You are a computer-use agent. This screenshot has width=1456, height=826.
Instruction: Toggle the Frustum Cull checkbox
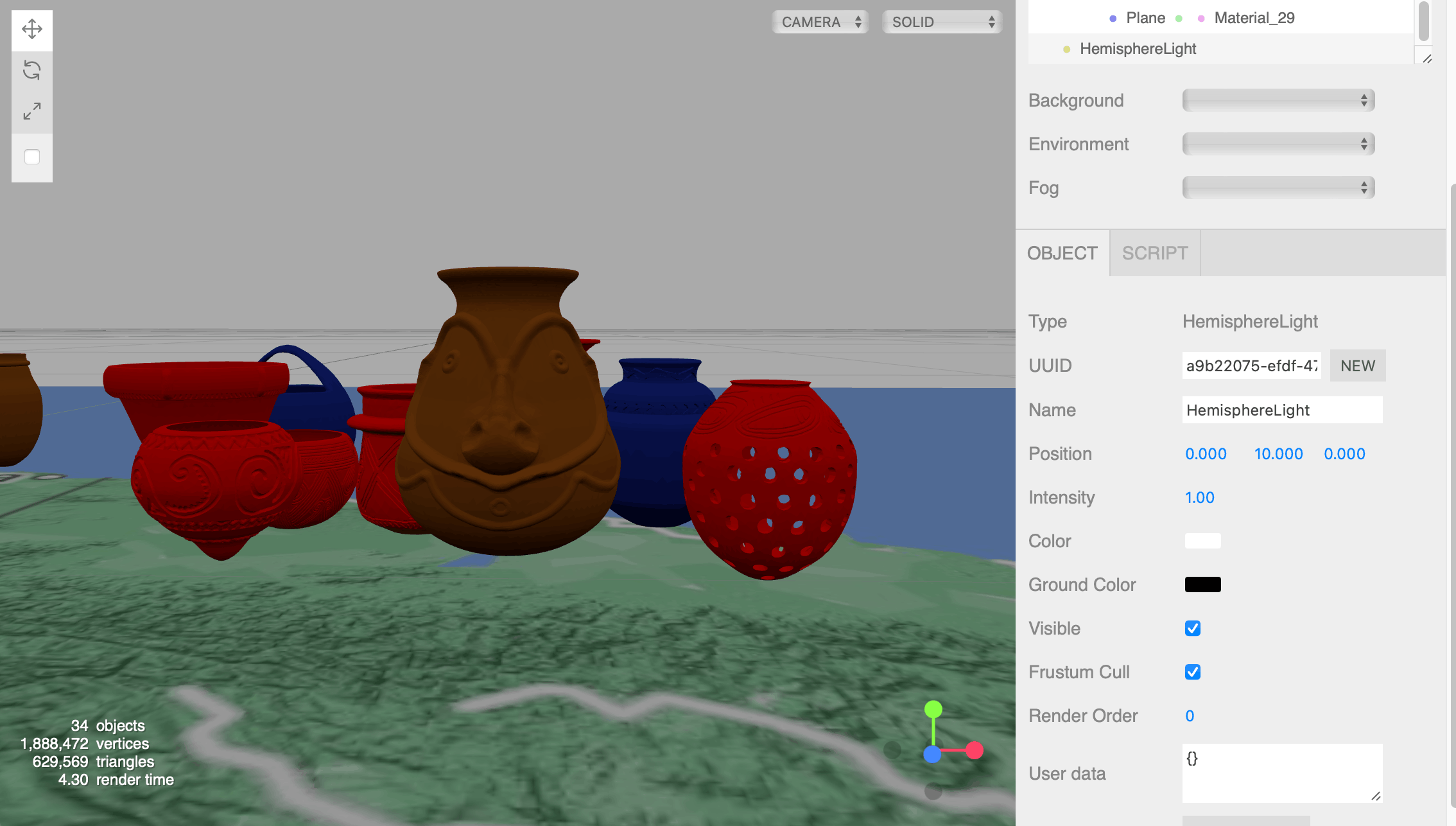1193,672
